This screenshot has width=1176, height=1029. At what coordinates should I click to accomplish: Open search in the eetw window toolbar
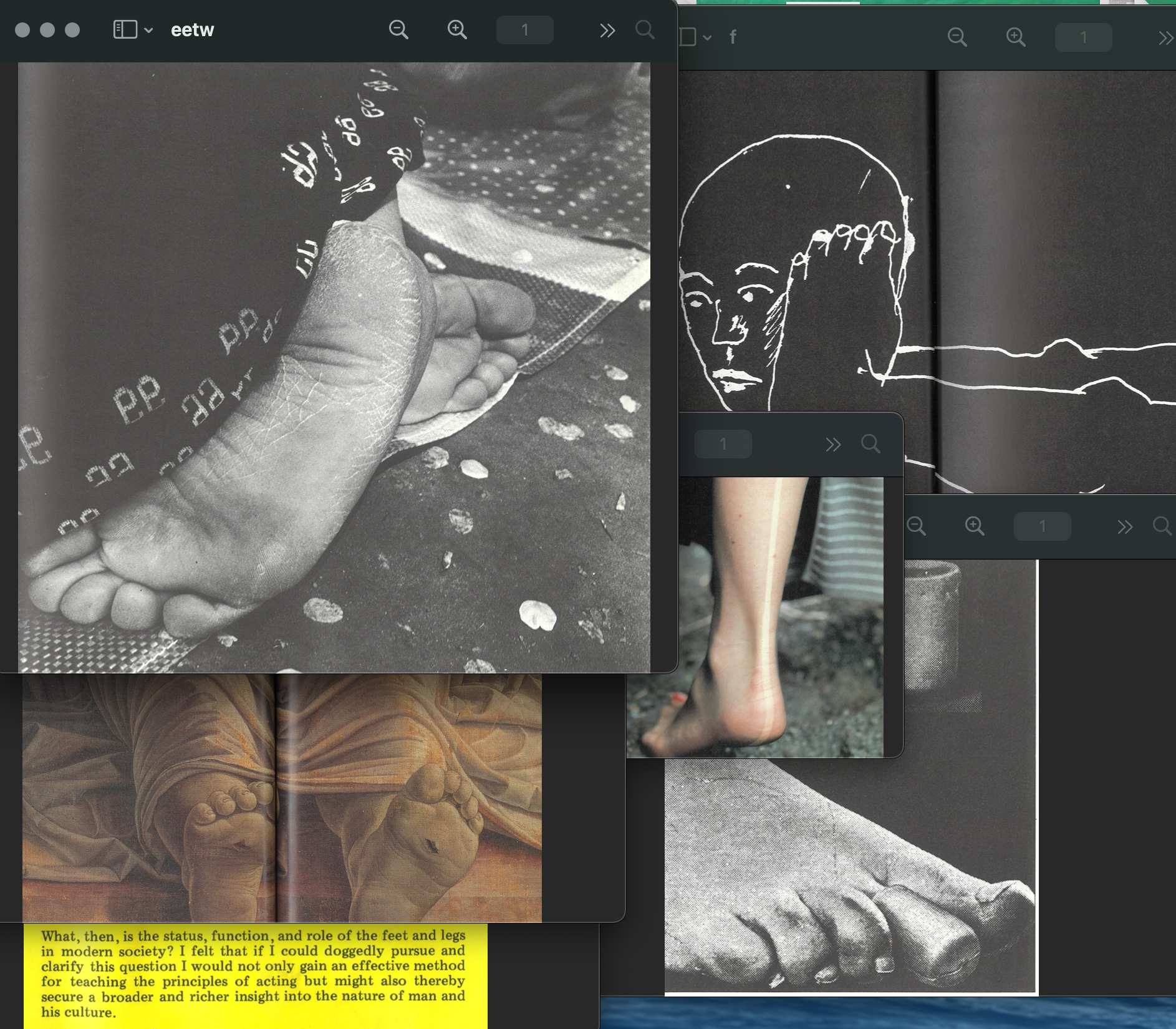(645, 30)
